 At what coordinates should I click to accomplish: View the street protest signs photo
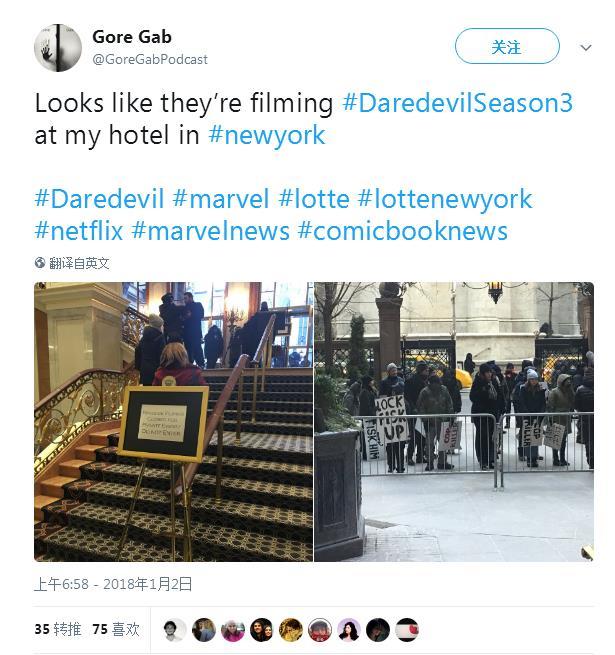coord(454,421)
